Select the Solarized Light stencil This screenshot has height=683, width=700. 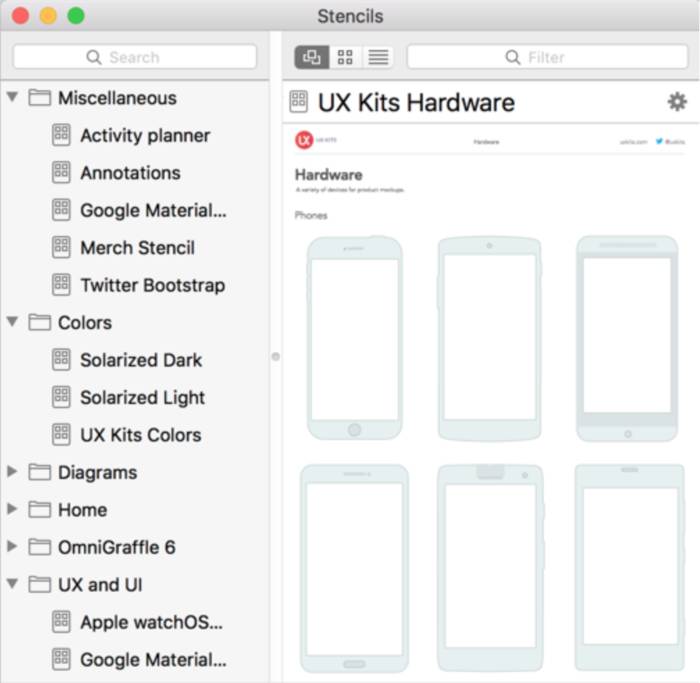click(x=142, y=398)
